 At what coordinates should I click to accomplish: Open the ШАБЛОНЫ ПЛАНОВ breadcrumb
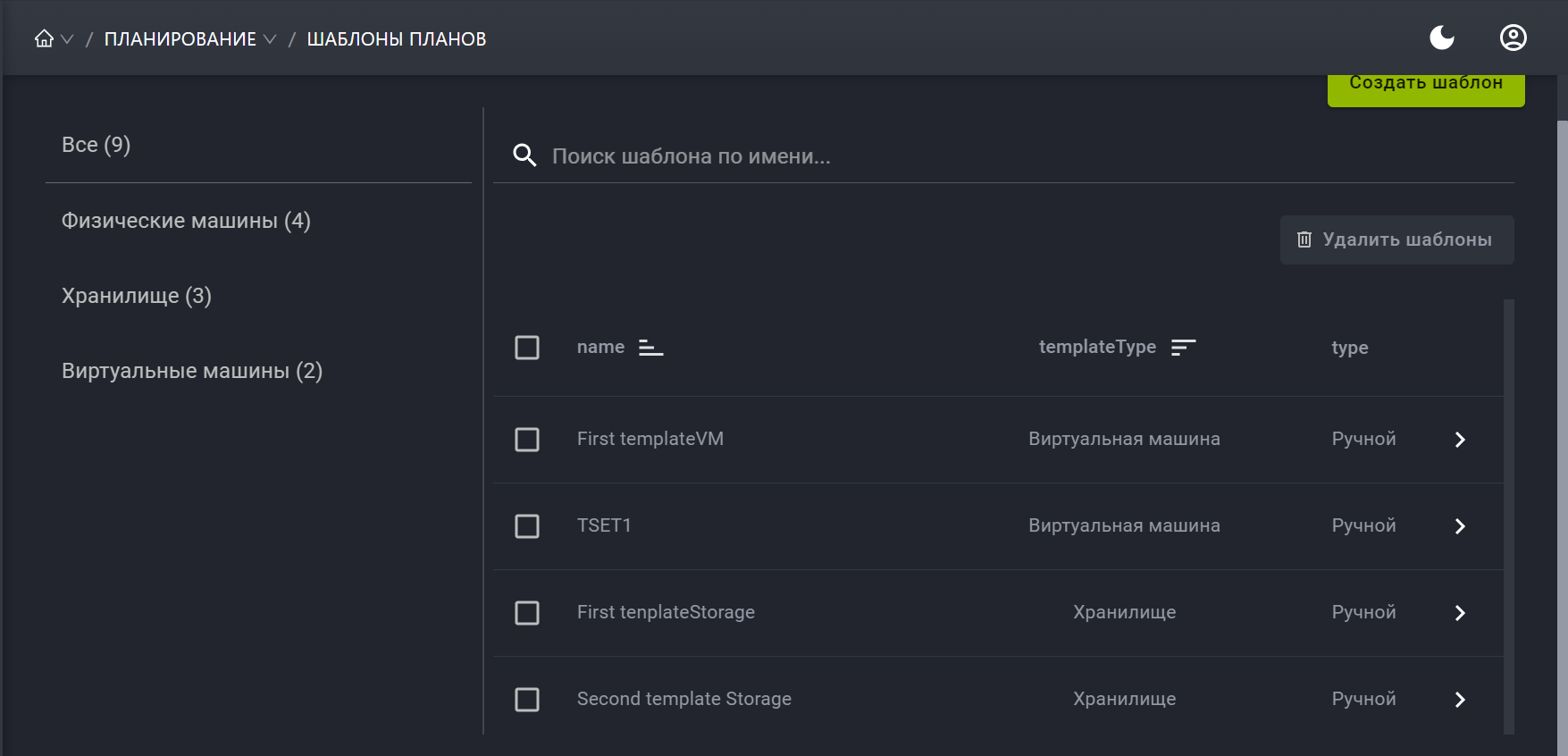coord(397,39)
